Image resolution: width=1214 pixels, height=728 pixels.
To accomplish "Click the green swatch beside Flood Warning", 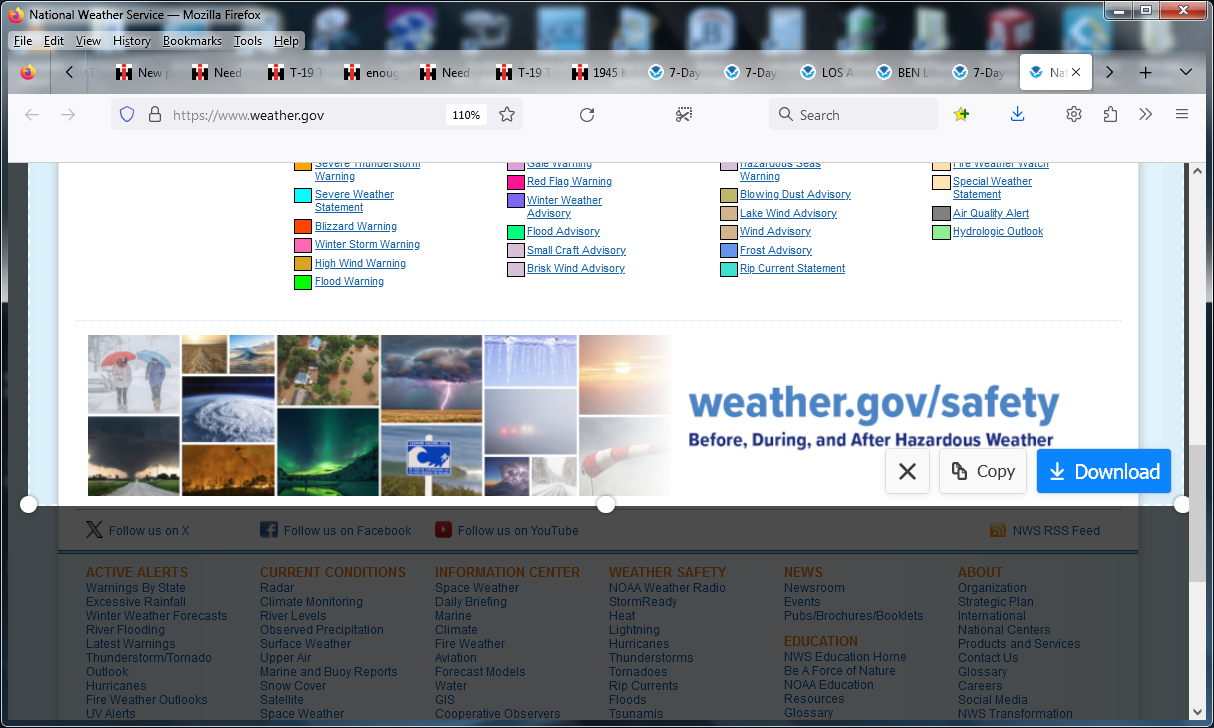I will pos(303,282).
